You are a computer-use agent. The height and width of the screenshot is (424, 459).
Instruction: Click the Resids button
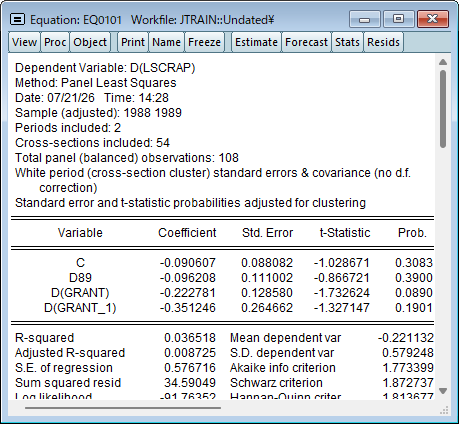coord(383,42)
